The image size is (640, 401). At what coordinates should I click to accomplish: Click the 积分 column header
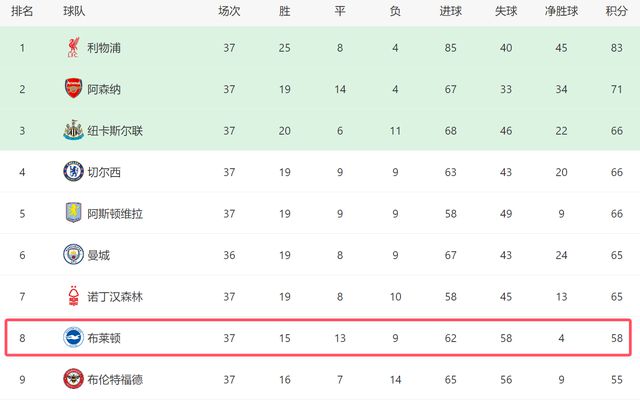coord(617,11)
